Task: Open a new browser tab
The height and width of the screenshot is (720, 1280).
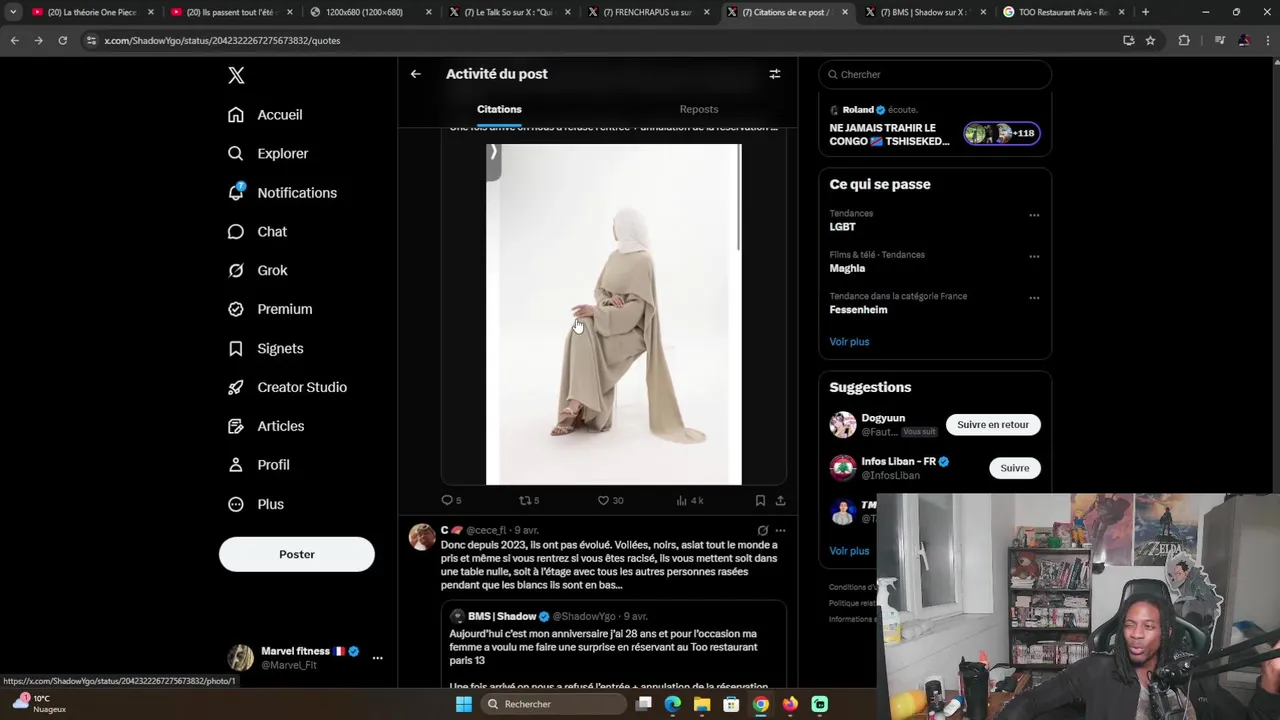Action: [1145, 12]
